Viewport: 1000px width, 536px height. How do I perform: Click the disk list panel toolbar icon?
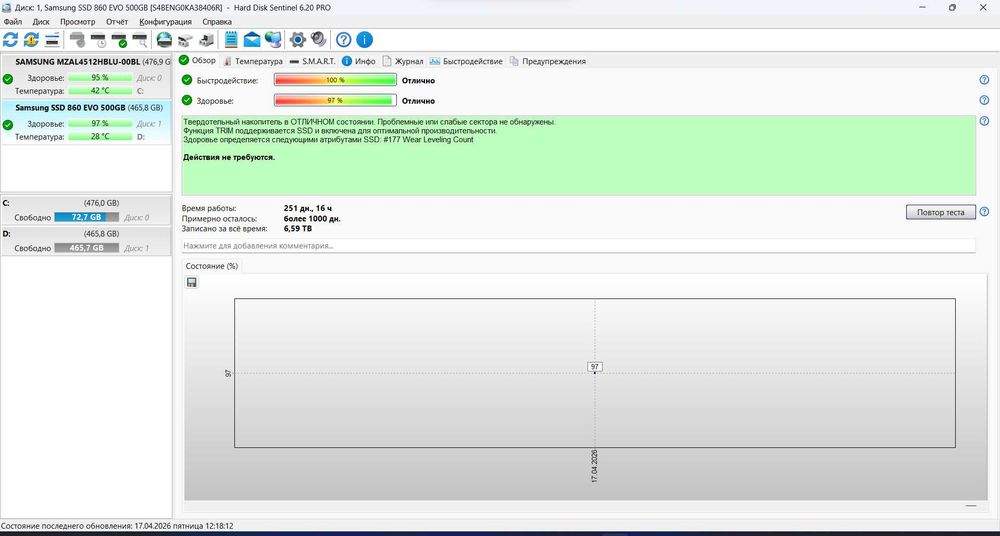[52, 40]
